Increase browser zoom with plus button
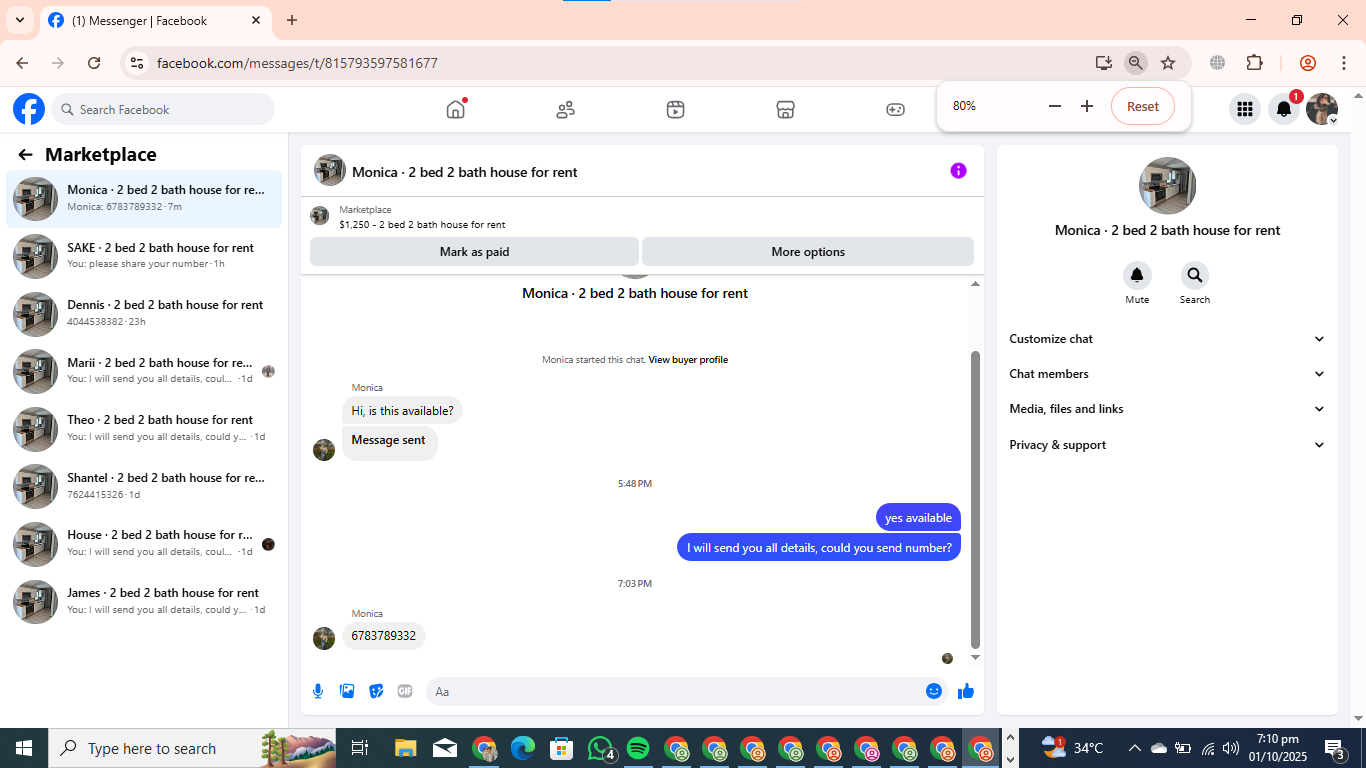Image resolution: width=1366 pixels, height=768 pixels. pyautogui.click(x=1087, y=106)
